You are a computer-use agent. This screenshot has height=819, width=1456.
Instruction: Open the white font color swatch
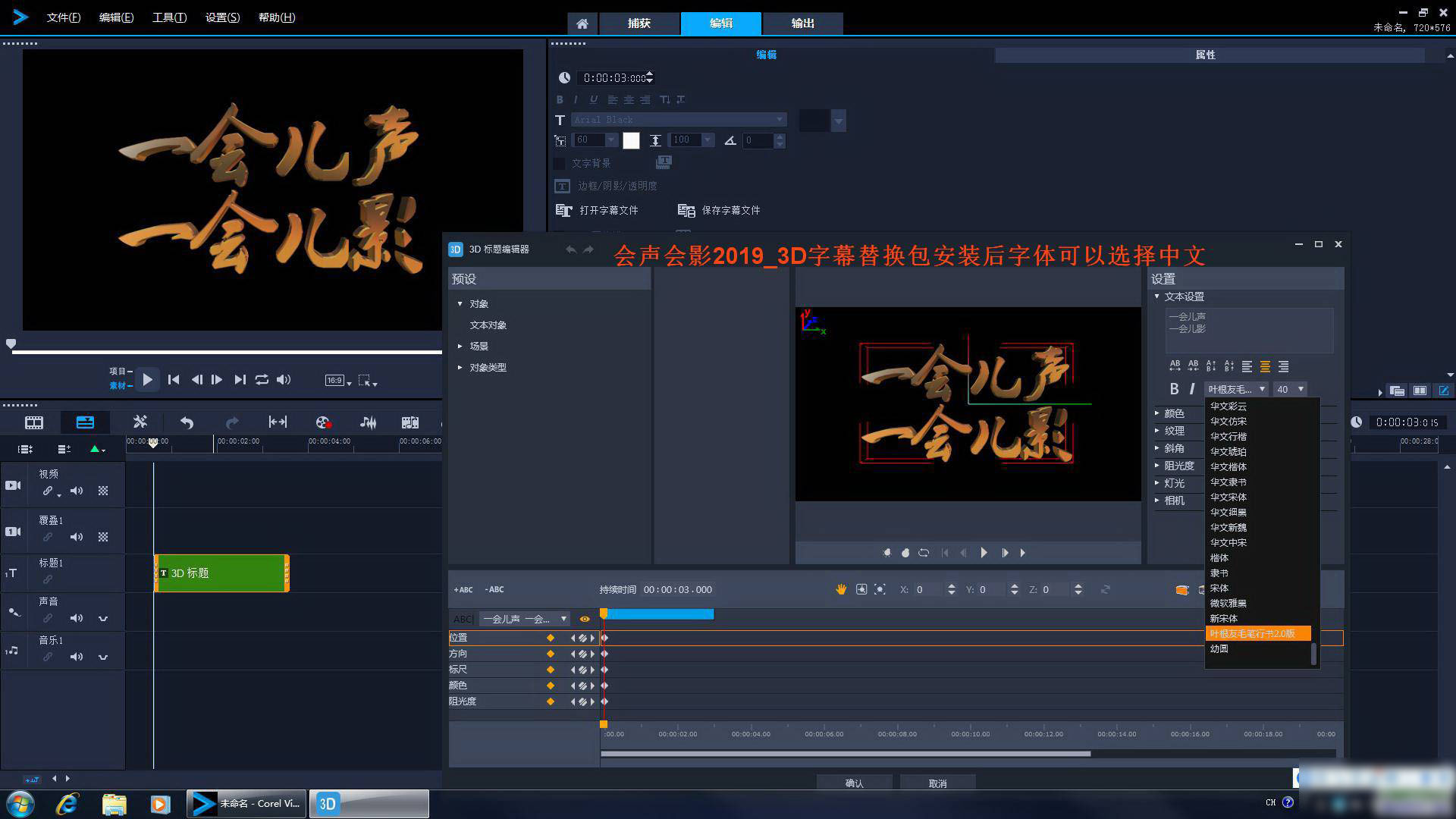[631, 140]
